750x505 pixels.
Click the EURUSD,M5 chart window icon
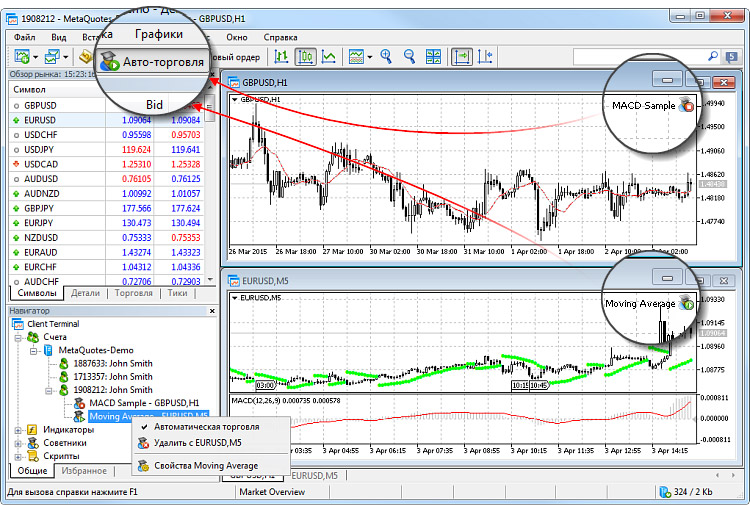233,281
